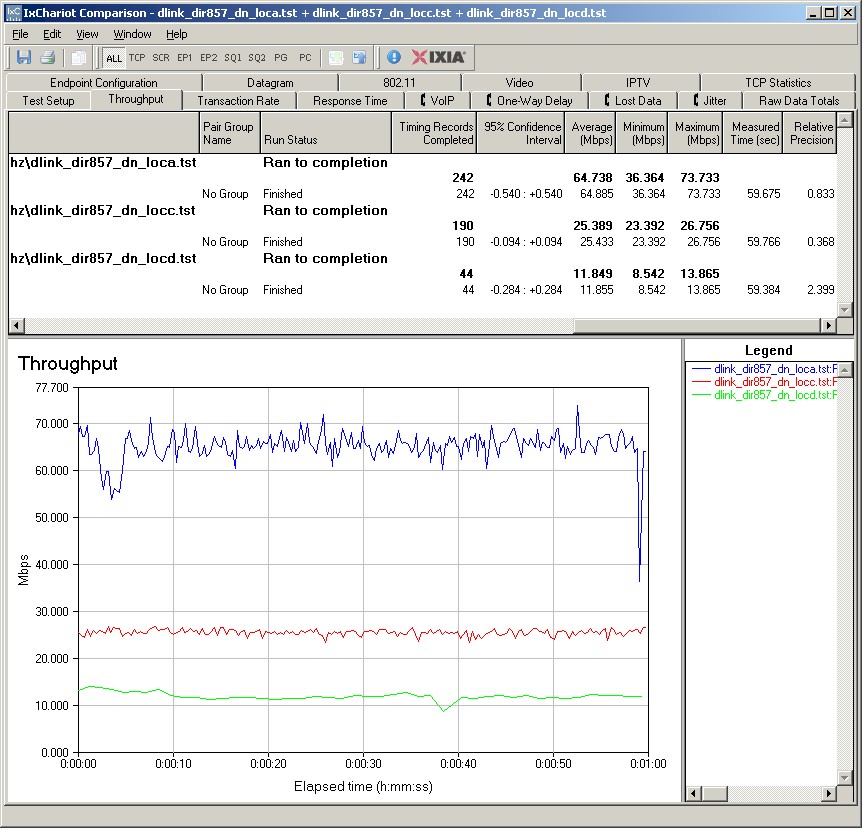Open the Edit menu
The height and width of the screenshot is (828, 862).
52,34
